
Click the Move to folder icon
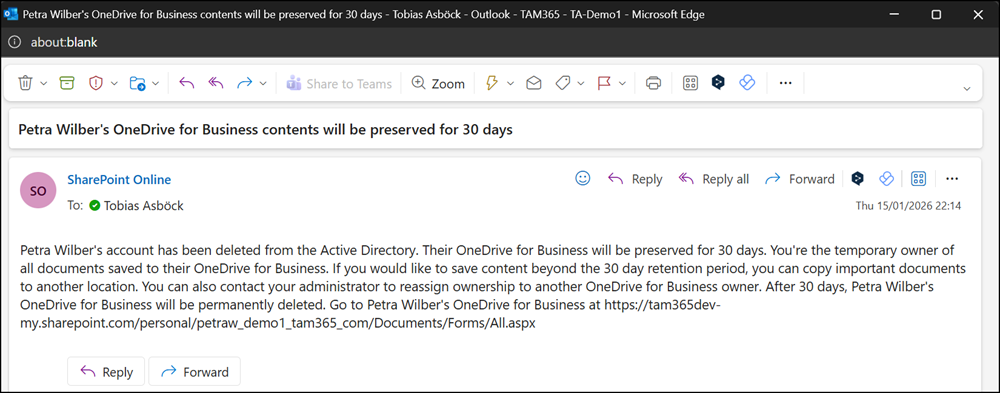[x=137, y=83]
